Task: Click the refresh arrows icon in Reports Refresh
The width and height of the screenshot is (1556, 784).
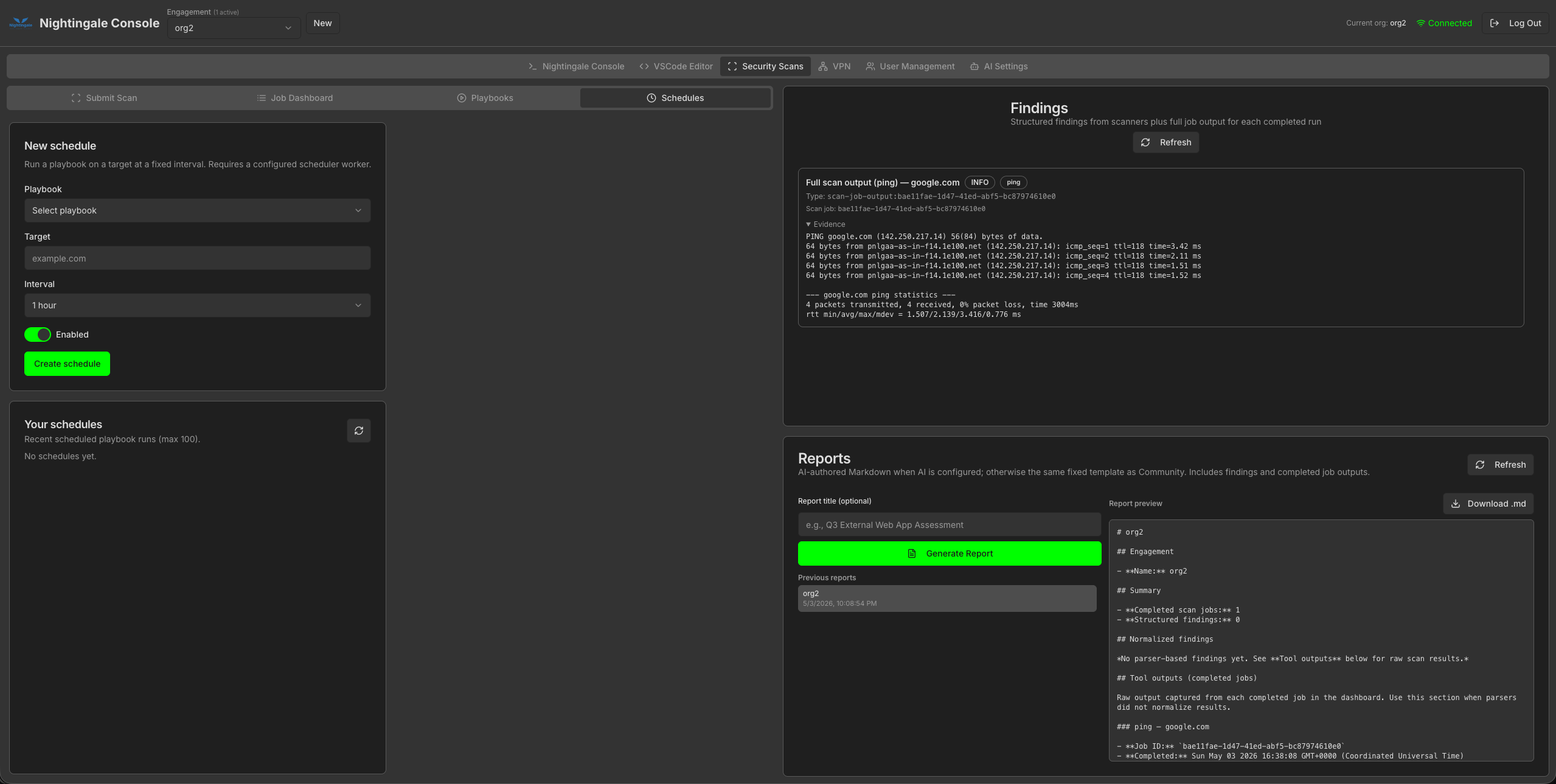Action: [1480, 465]
